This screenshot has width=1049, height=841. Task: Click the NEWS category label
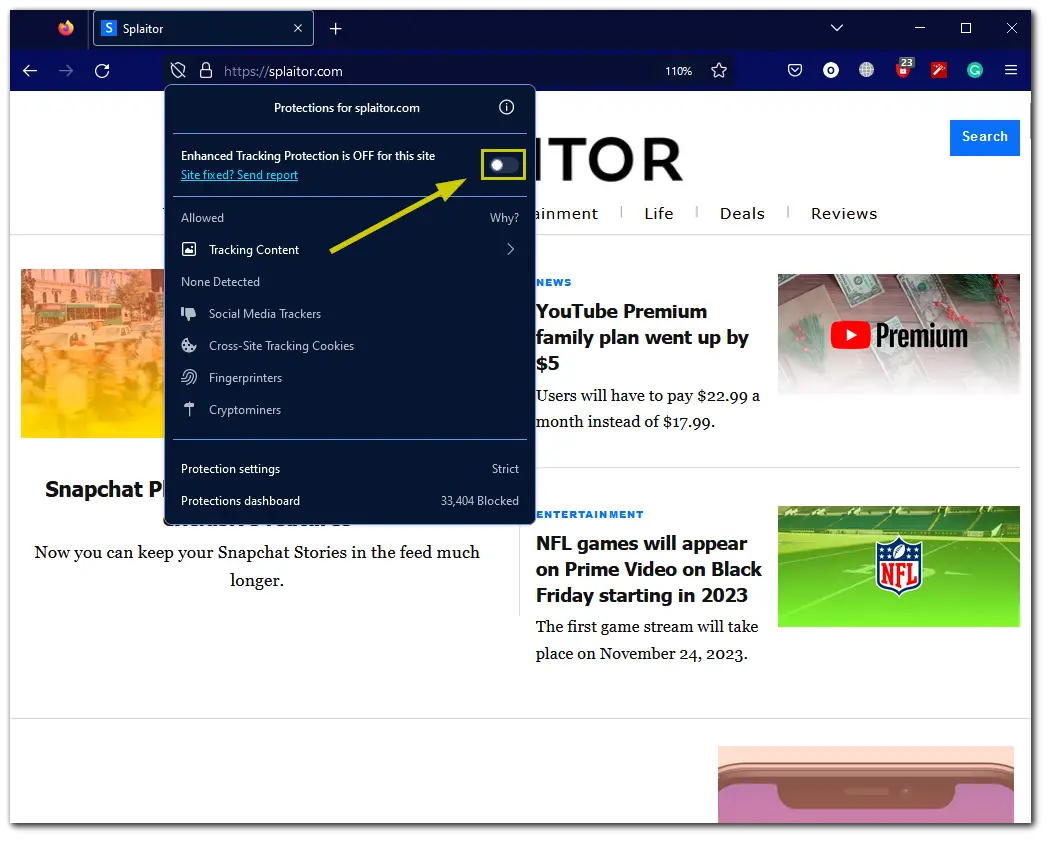554,282
